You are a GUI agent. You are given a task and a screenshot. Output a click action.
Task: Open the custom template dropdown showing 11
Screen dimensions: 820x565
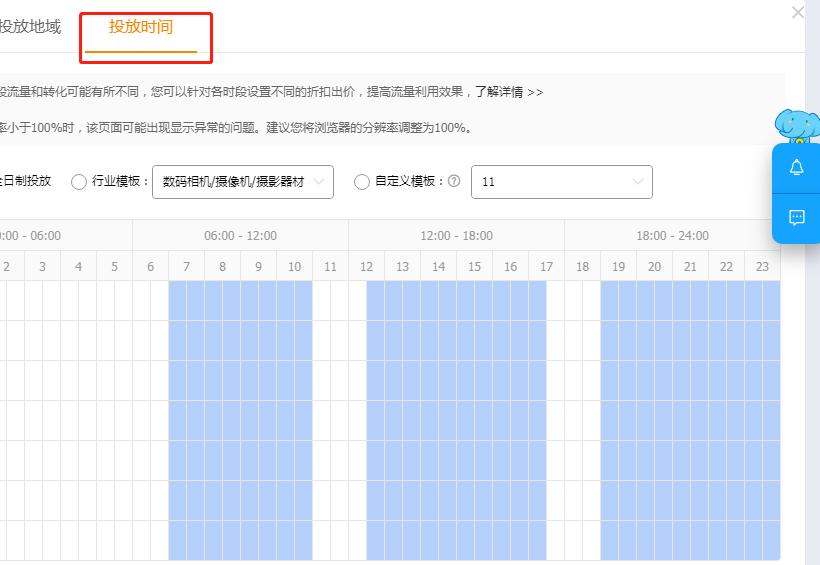point(562,182)
